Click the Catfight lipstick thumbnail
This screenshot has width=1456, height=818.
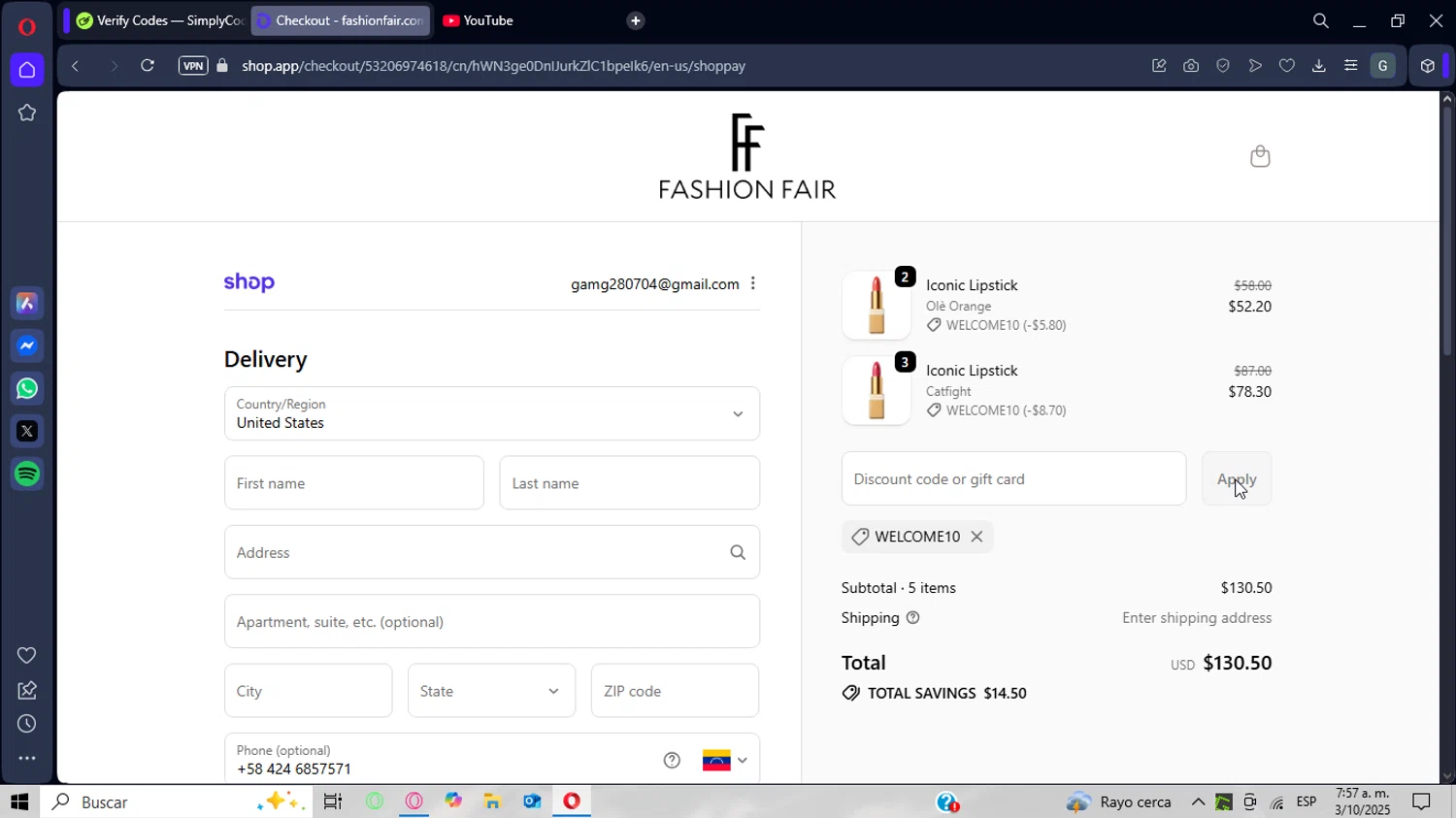[877, 390]
